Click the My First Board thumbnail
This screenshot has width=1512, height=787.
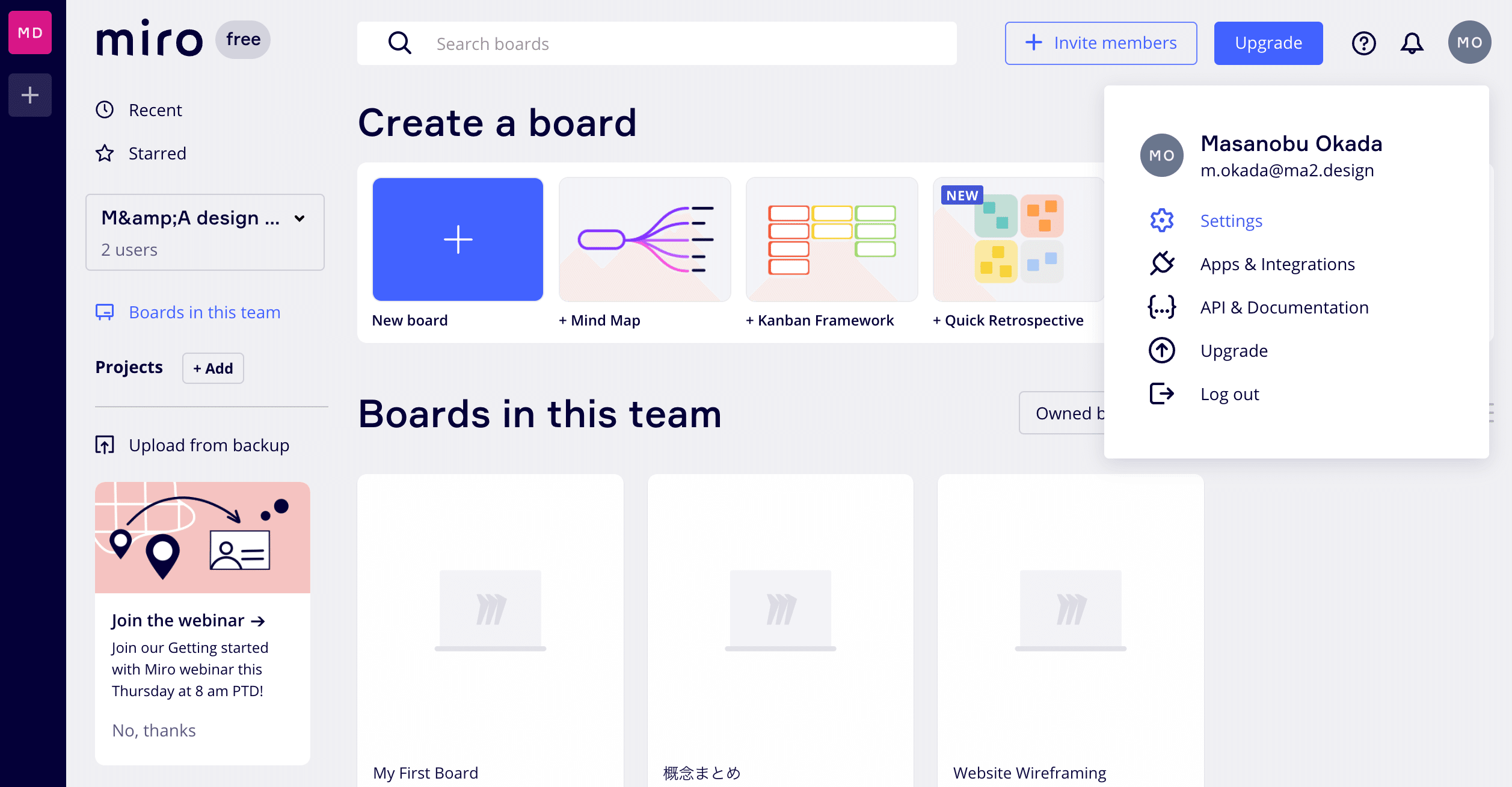tap(490, 610)
